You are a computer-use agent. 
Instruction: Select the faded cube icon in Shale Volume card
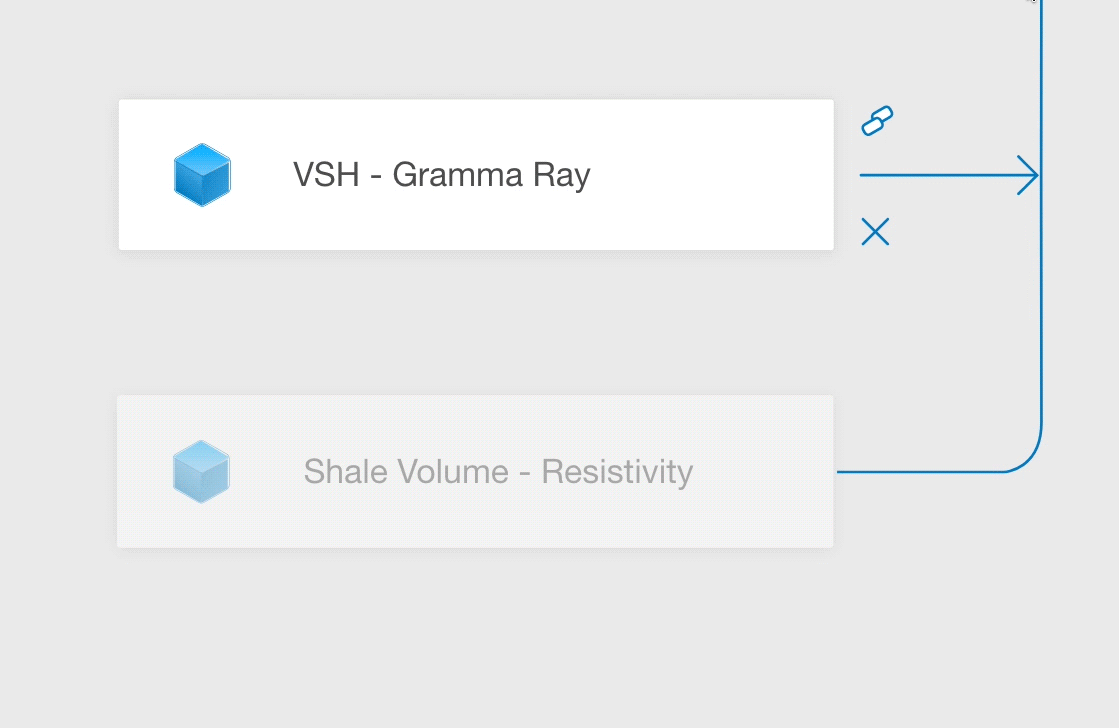tap(201, 472)
